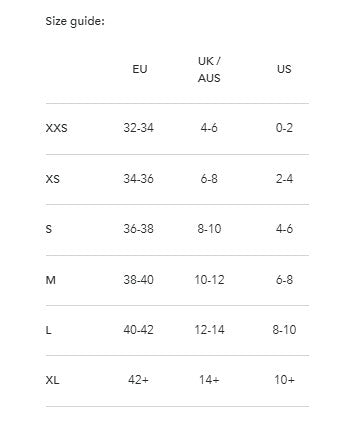Image resolution: width=364 pixels, height=441 pixels.
Task: Select the US column header
Action: click(x=284, y=69)
